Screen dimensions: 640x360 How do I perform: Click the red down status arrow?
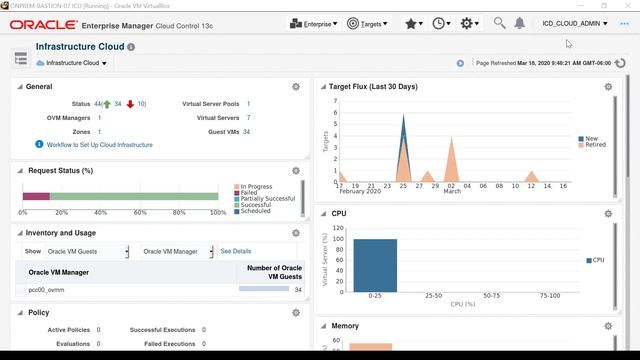pyautogui.click(x=130, y=104)
